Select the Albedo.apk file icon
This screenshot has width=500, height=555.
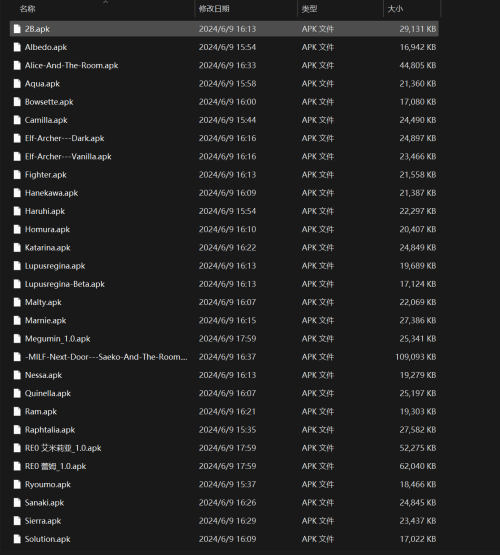(x=17, y=47)
